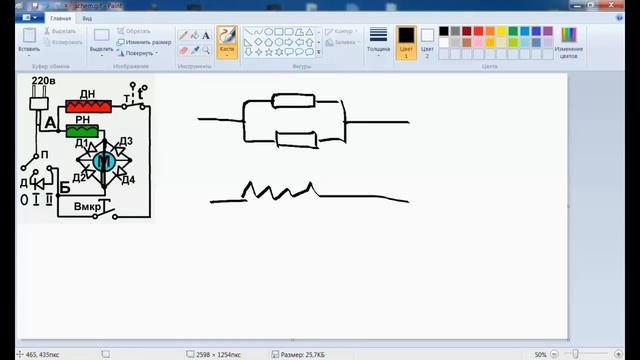The height and width of the screenshot is (360, 640).
Task: Pick the Four-point star shape
Action: click(258, 52)
